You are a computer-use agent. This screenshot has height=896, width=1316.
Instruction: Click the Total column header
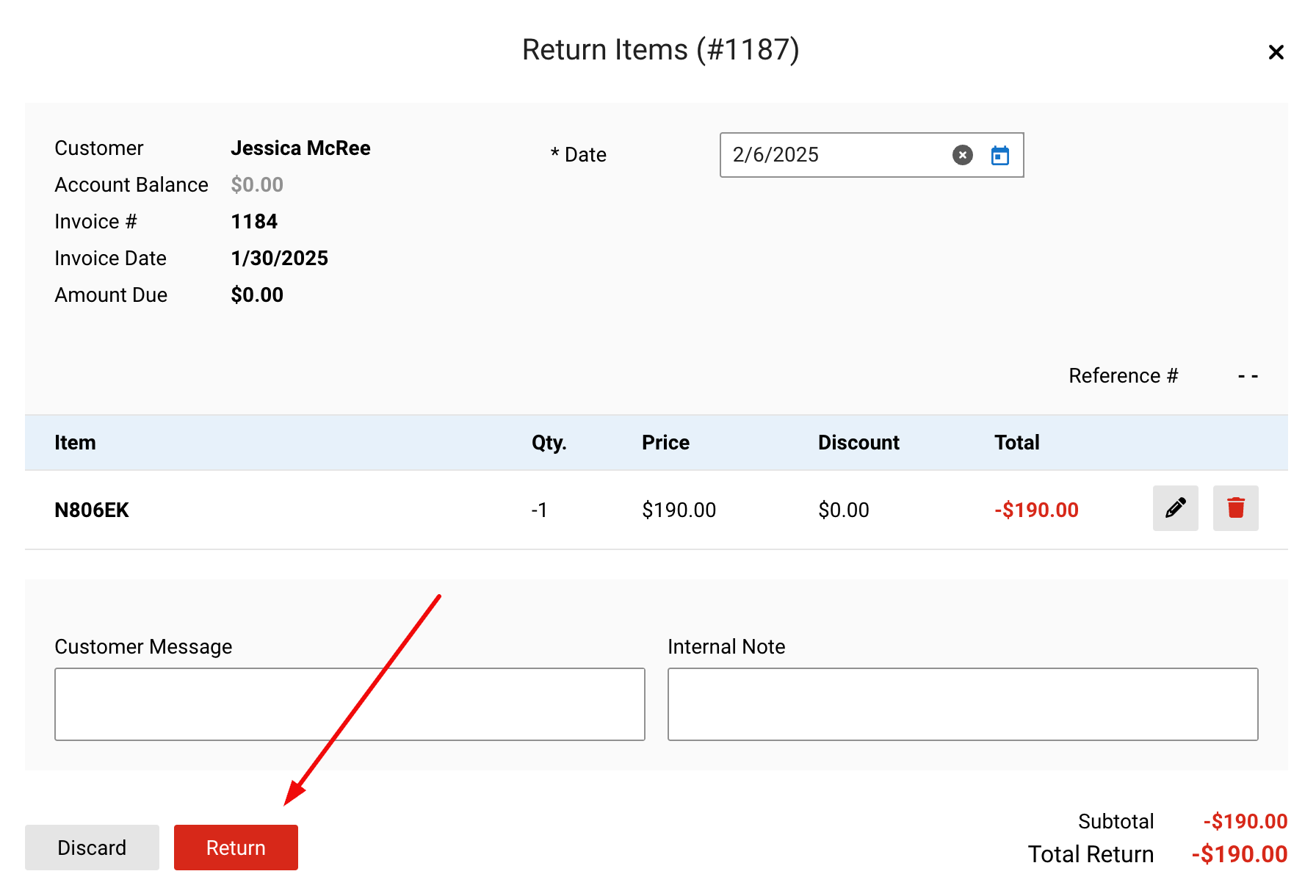(1017, 443)
